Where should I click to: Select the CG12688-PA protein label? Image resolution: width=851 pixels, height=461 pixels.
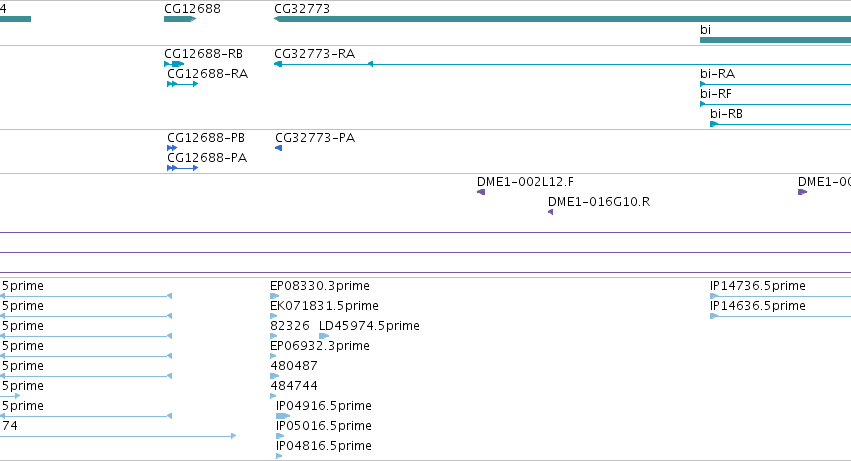pyautogui.click(x=207, y=158)
